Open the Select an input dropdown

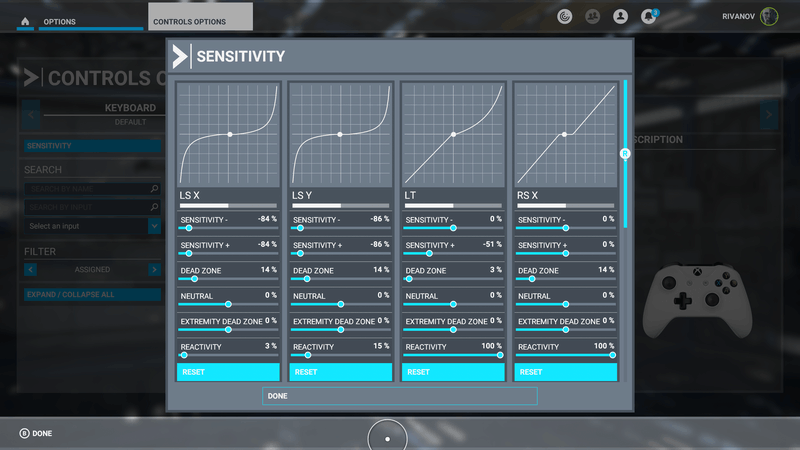(x=92, y=226)
